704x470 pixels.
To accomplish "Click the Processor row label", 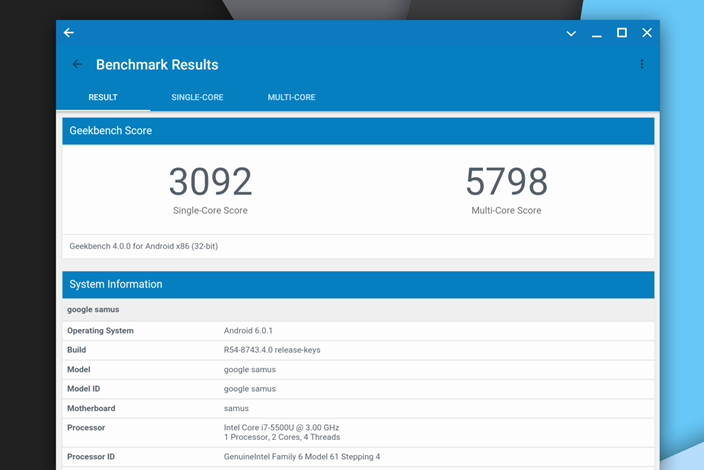I will pos(86,428).
